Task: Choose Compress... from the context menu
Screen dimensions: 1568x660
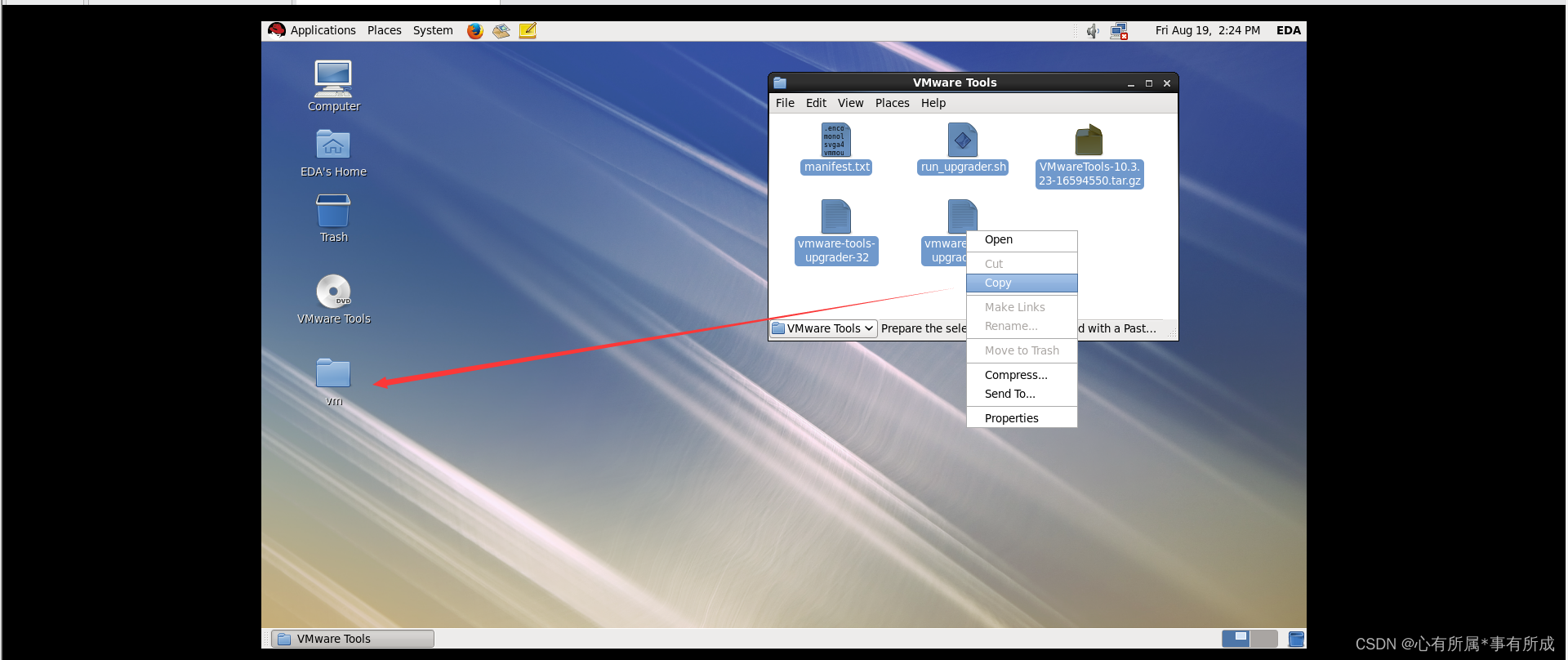Action: click(1022, 375)
